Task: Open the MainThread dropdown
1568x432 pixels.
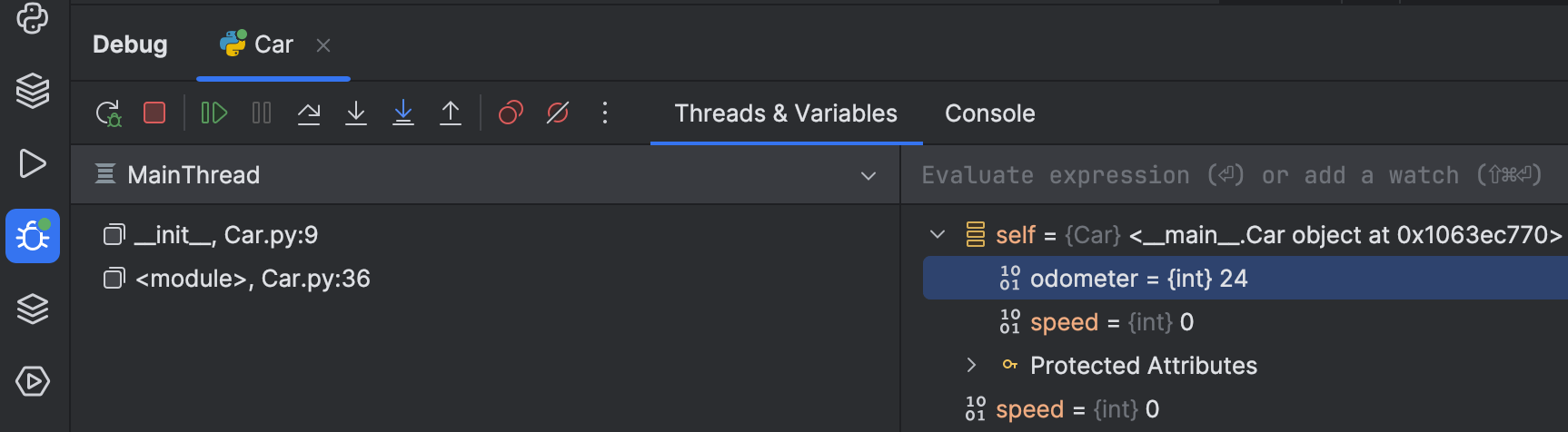Action: tap(868, 175)
